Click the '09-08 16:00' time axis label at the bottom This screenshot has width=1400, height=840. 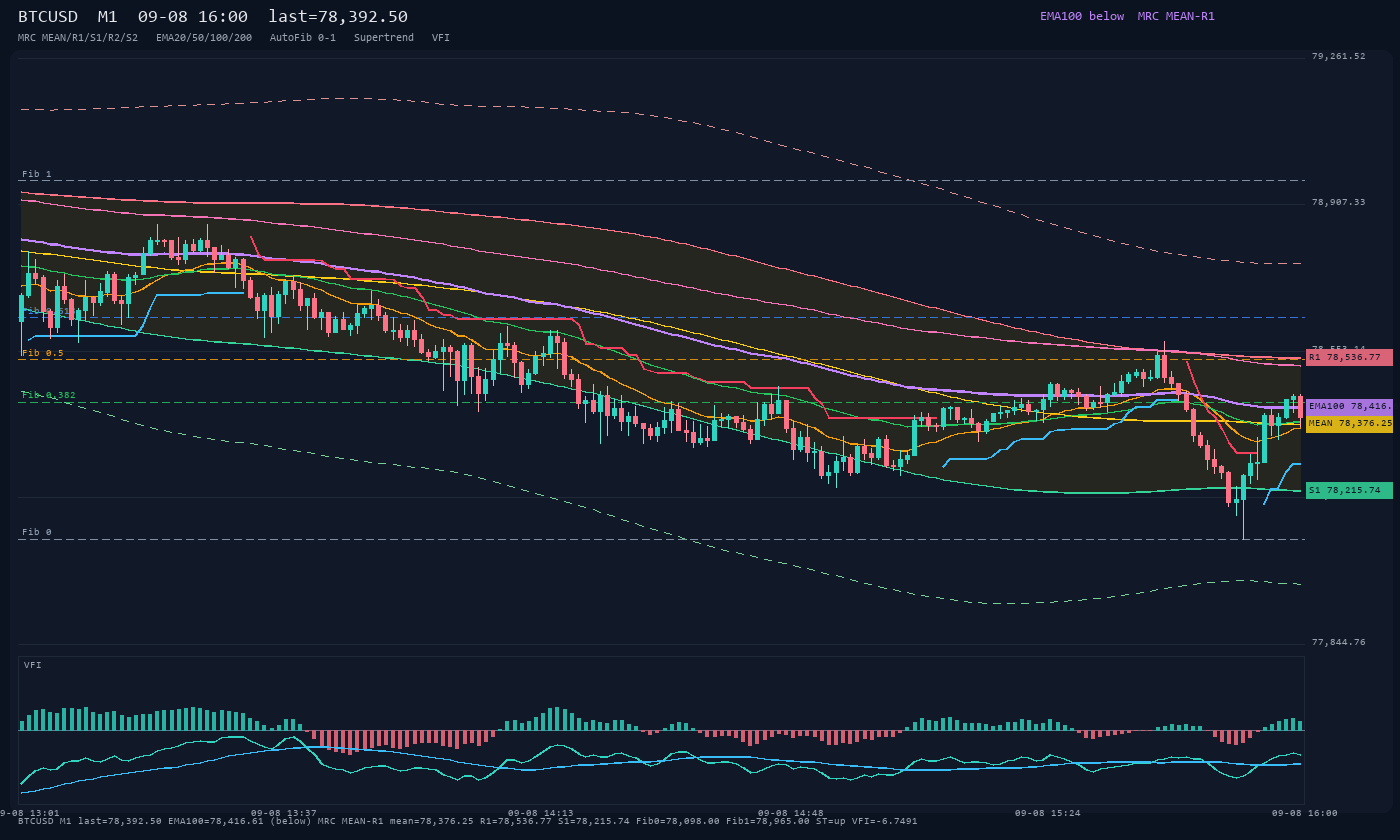pyautogui.click(x=1305, y=813)
